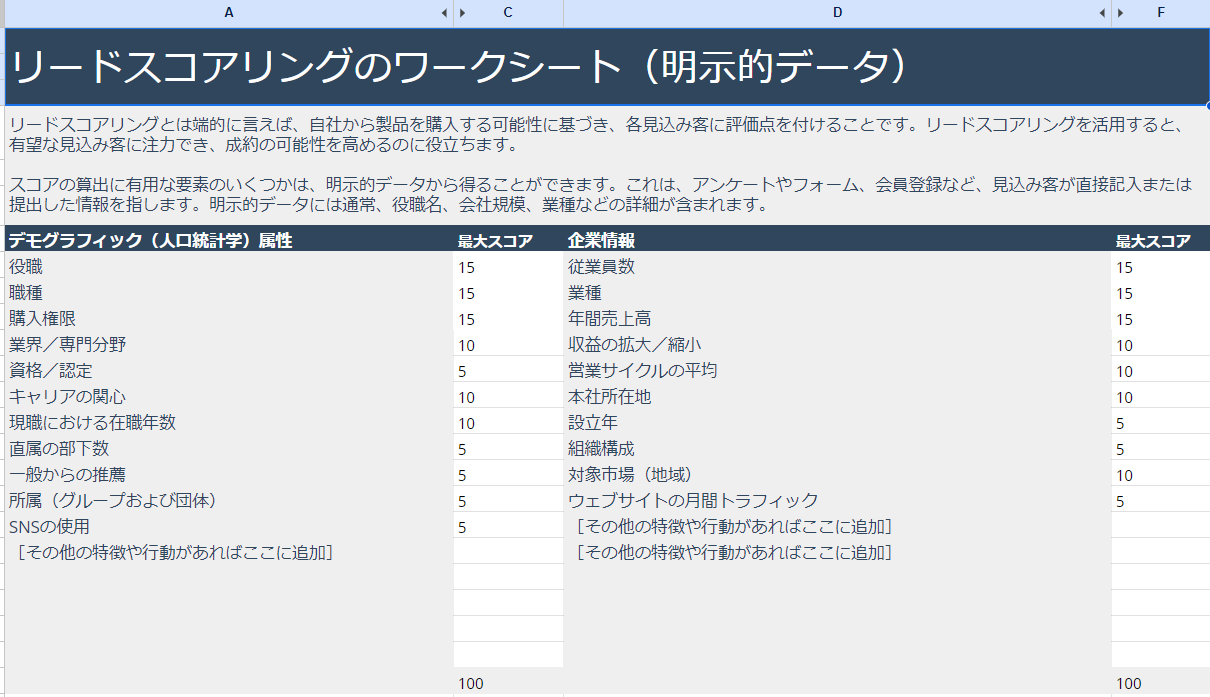Viewport: 1210px width, 697px height.
Task: Select the 役職 max score cell
Action: pos(508,267)
